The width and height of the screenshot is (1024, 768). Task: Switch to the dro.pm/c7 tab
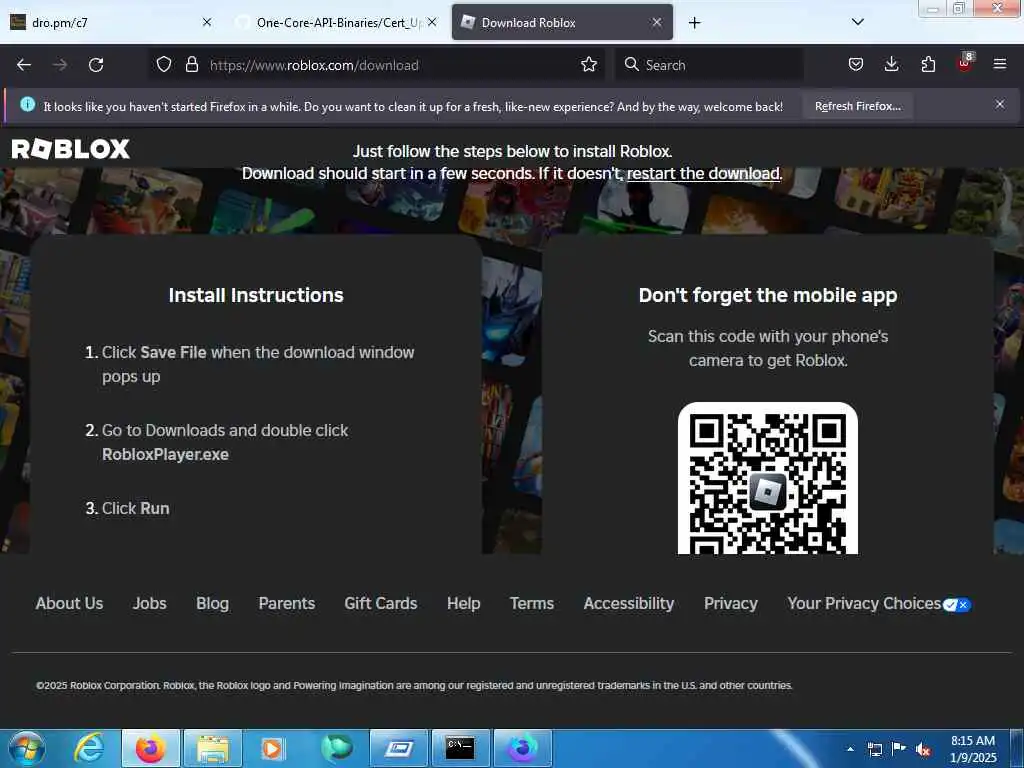110,22
